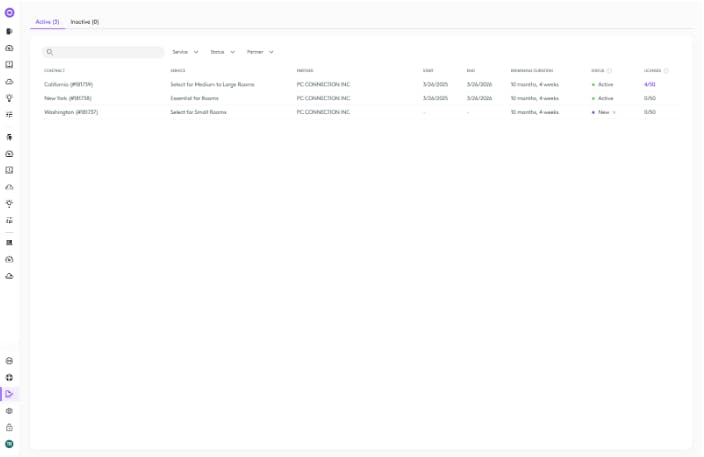Screen dimensions: 704x457
Task: Click the End column header
Action: click(471, 71)
